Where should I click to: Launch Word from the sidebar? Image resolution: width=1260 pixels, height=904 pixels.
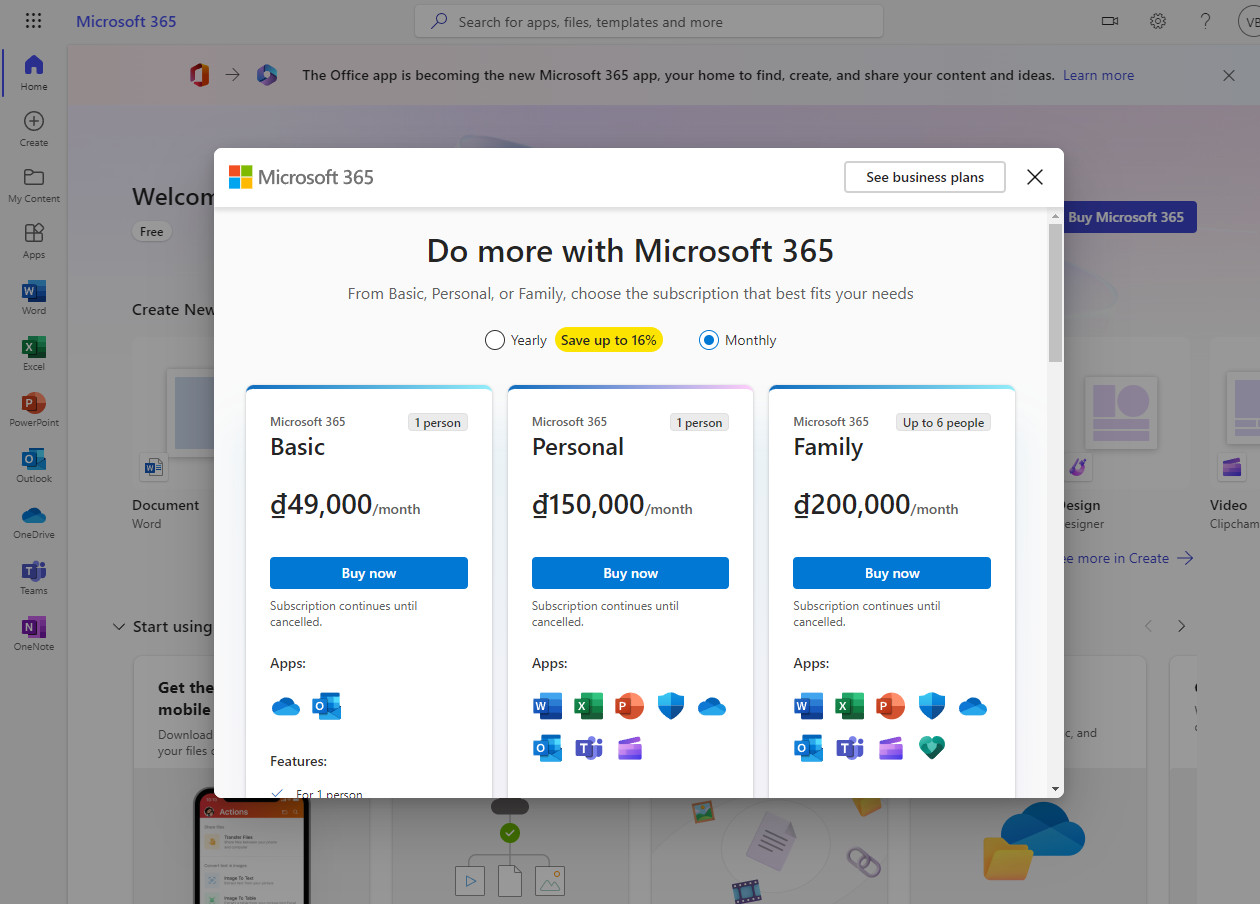[34, 297]
